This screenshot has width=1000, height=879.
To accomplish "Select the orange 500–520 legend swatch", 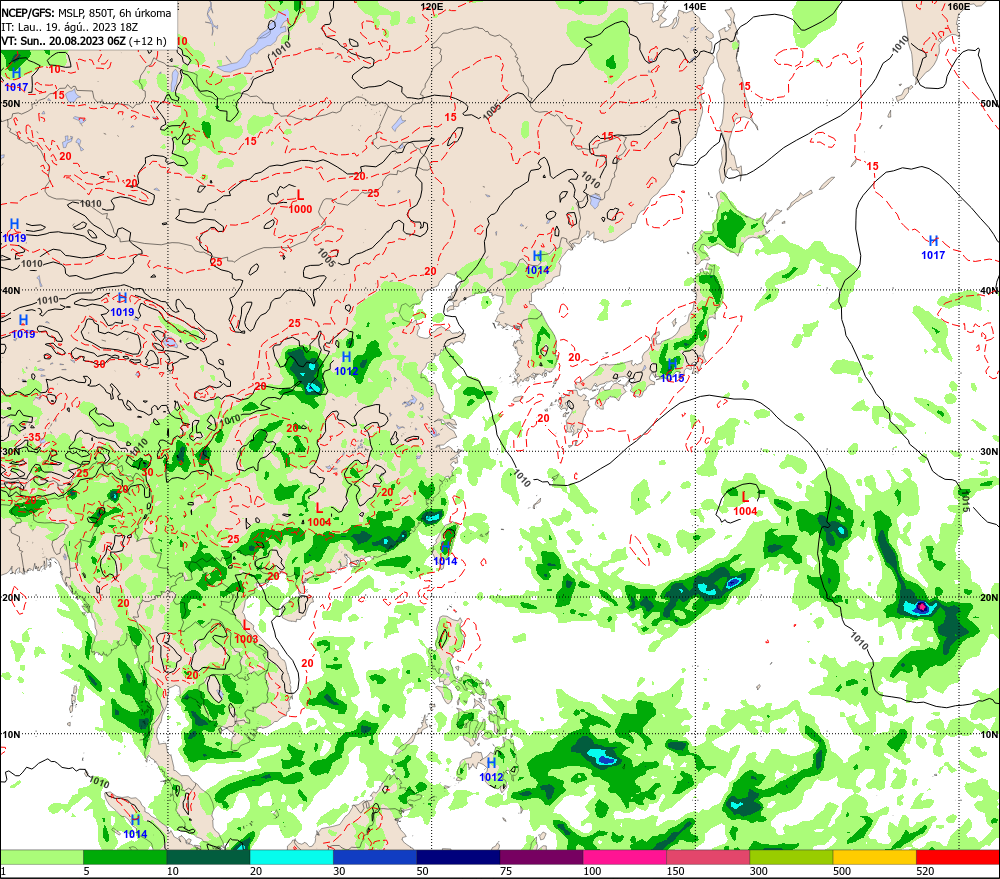I will coord(874,857).
